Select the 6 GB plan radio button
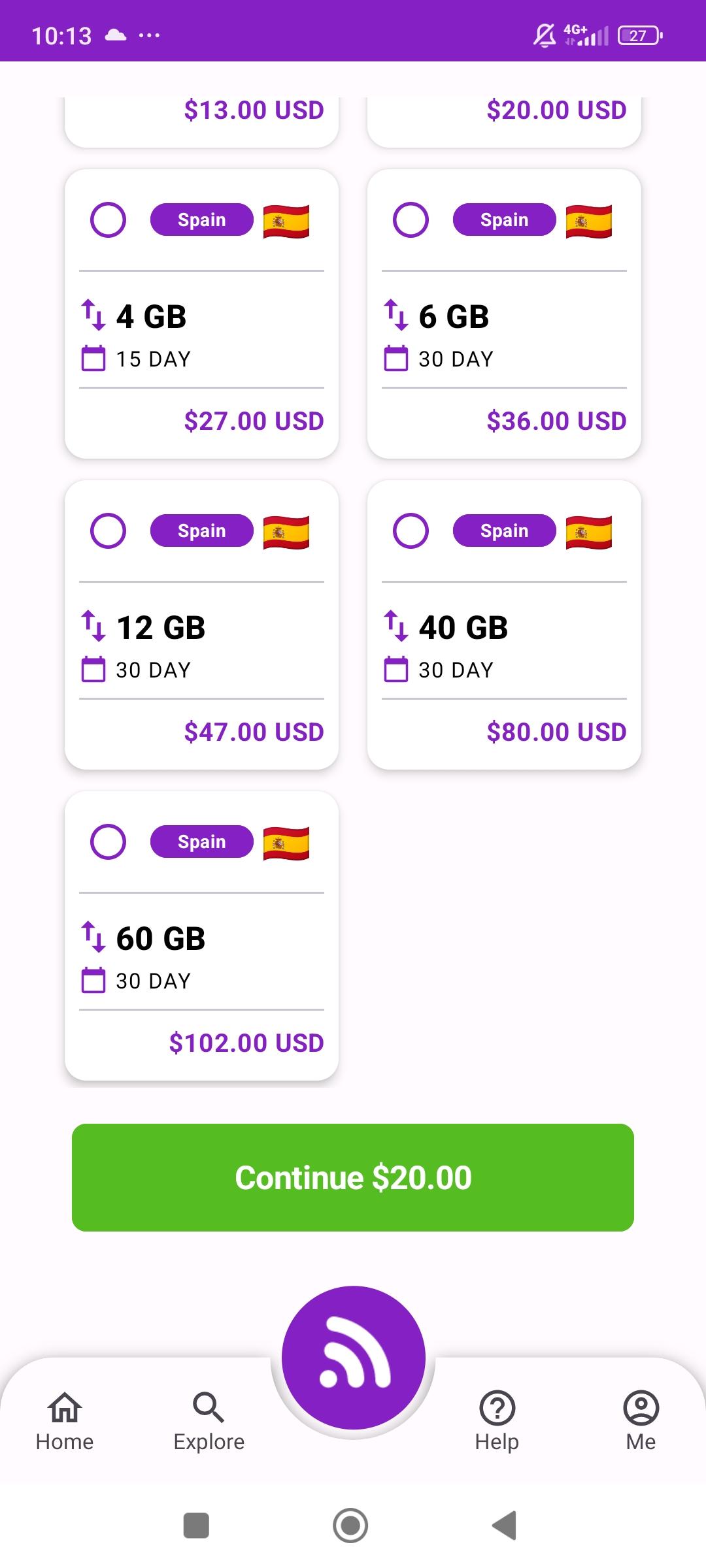The width and height of the screenshot is (706, 1568). (x=411, y=220)
